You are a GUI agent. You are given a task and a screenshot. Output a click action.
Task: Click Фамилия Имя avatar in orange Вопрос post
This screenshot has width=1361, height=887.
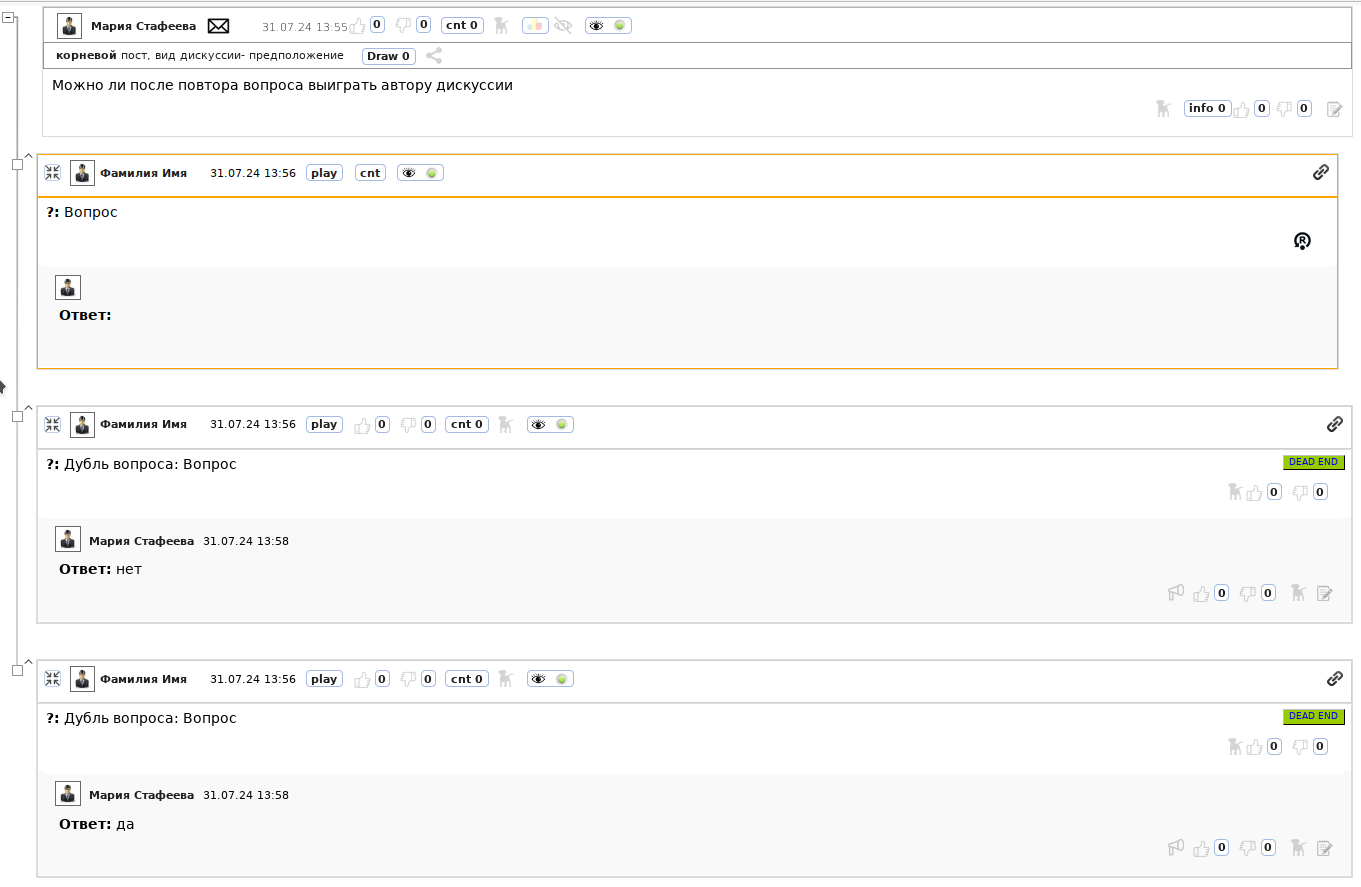coord(82,173)
